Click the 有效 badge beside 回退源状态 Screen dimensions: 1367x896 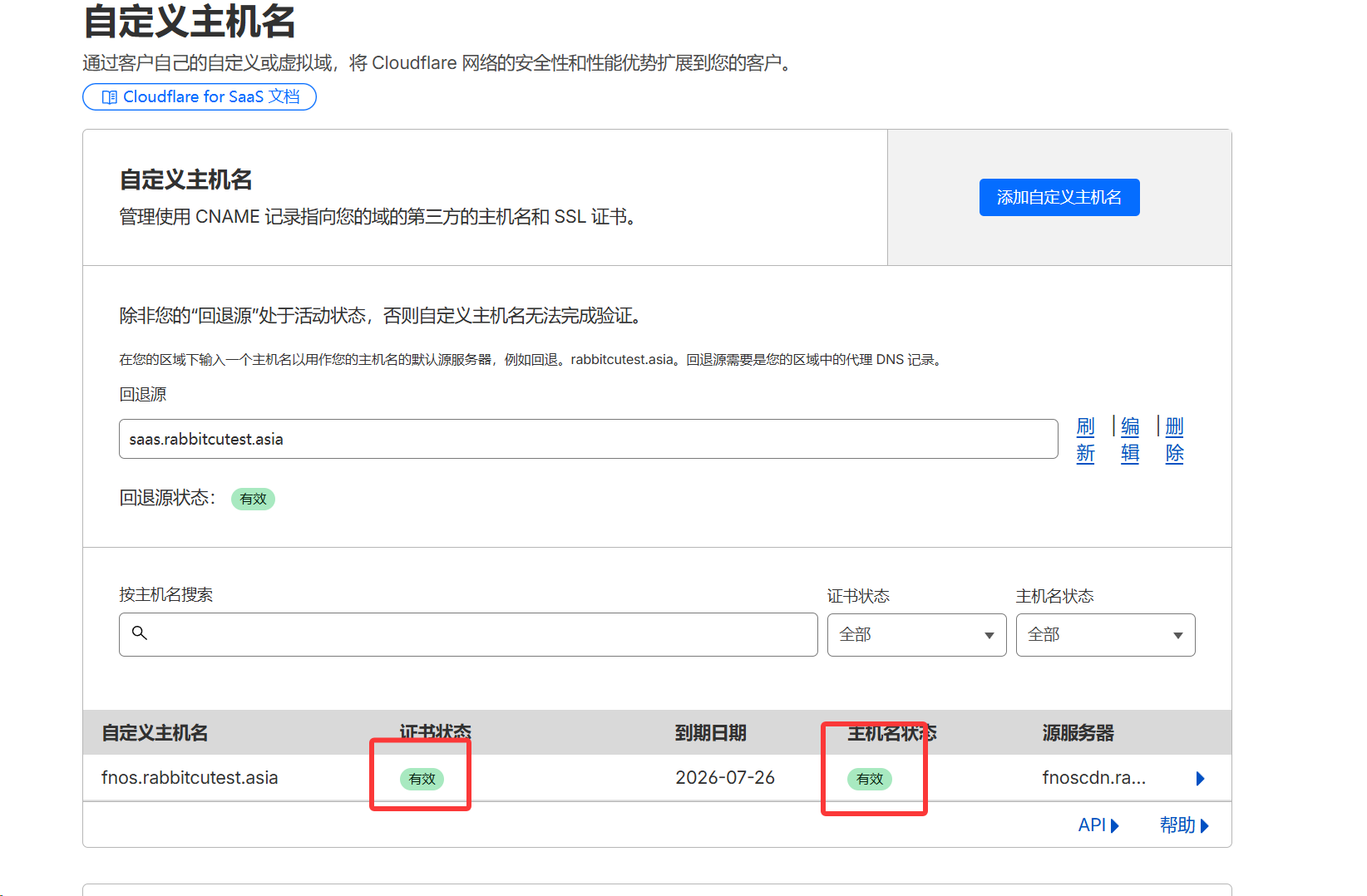pos(253,499)
